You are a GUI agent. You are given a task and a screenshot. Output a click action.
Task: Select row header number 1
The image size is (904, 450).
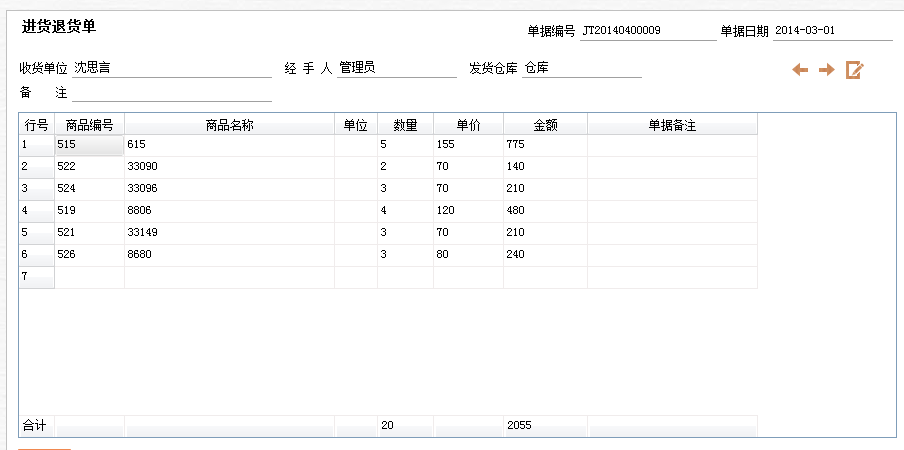coord(36,145)
